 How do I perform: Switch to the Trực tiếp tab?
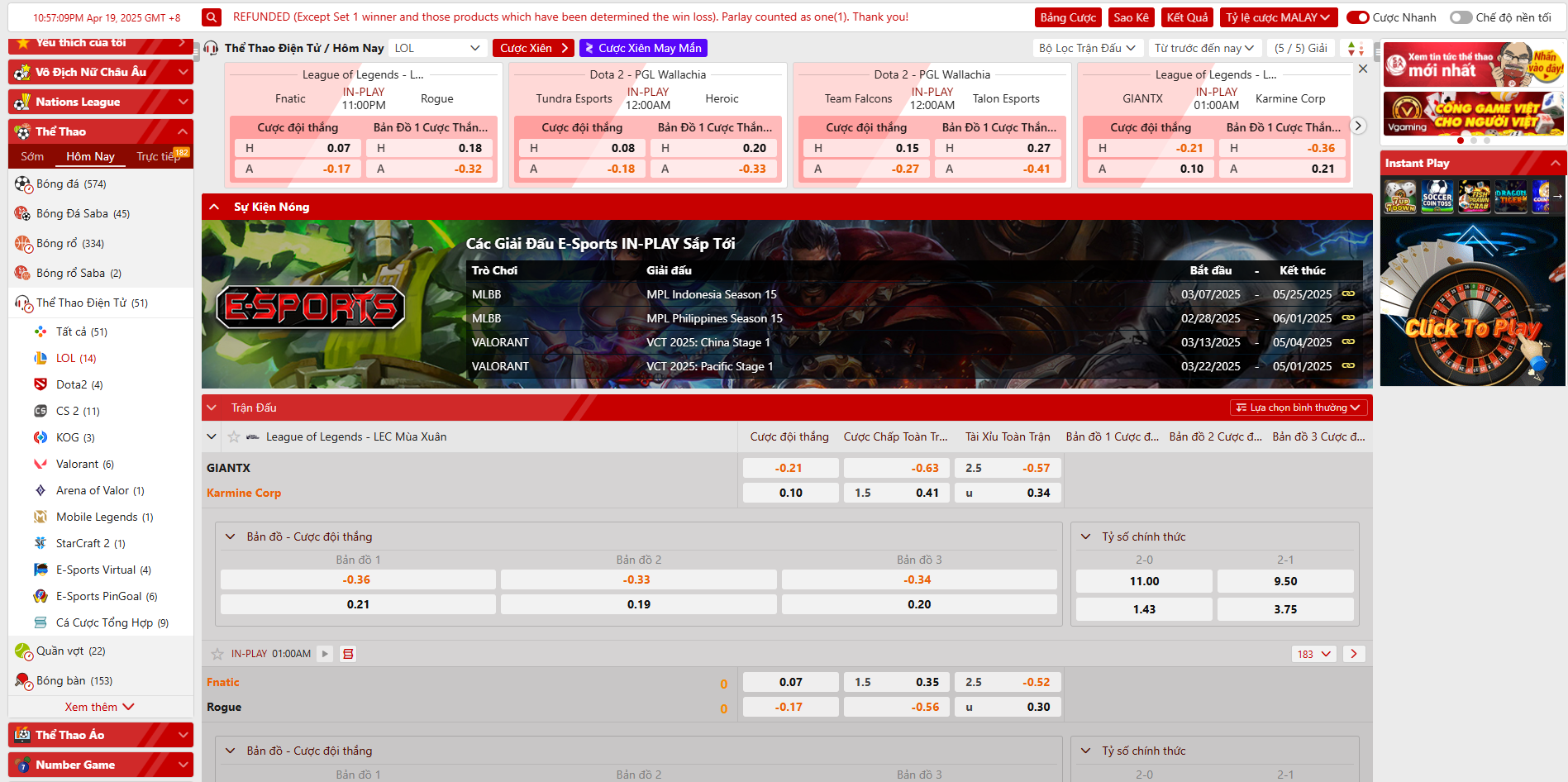pos(158,156)
